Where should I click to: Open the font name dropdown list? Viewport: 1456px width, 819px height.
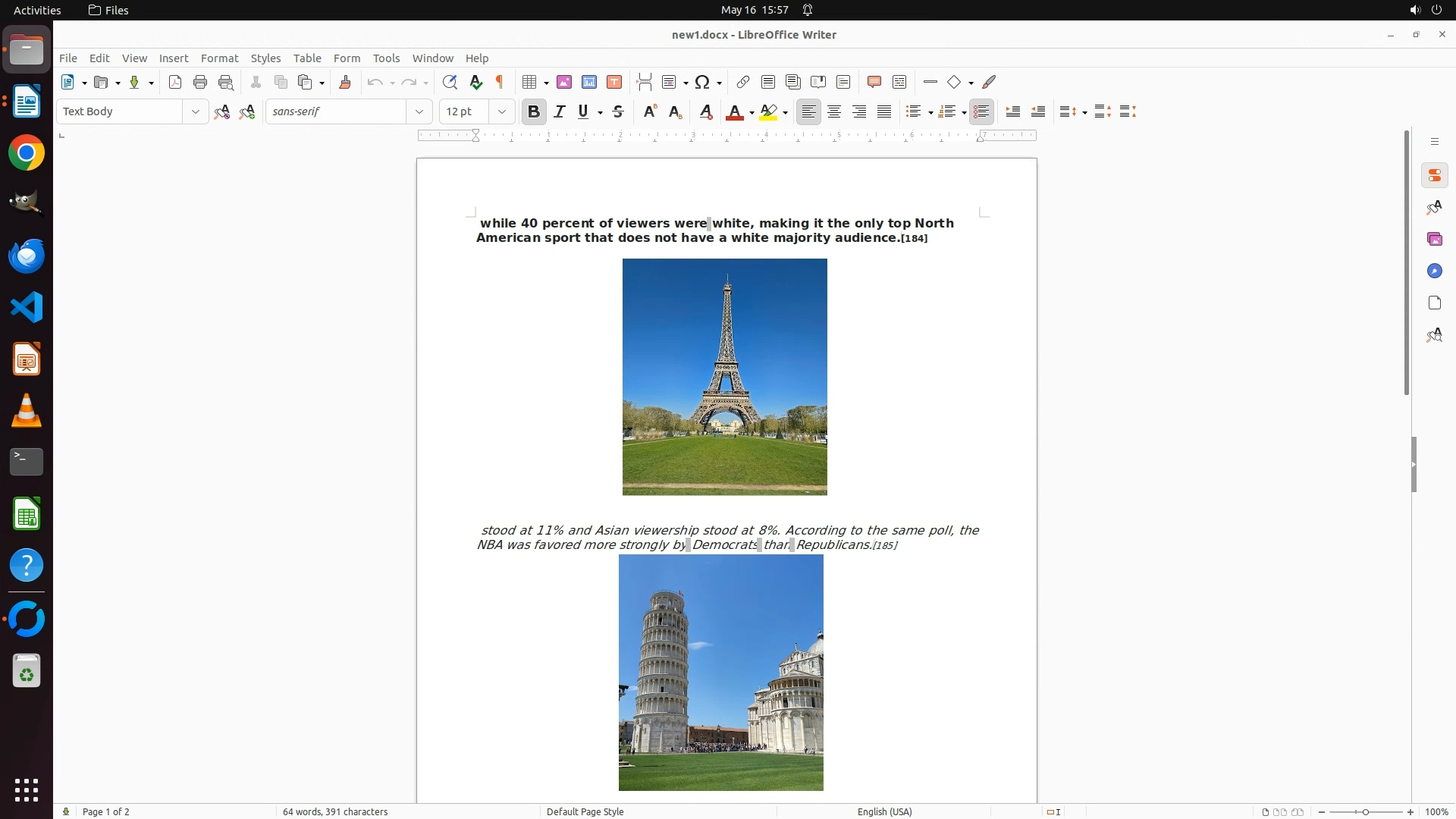coord(419,112)
